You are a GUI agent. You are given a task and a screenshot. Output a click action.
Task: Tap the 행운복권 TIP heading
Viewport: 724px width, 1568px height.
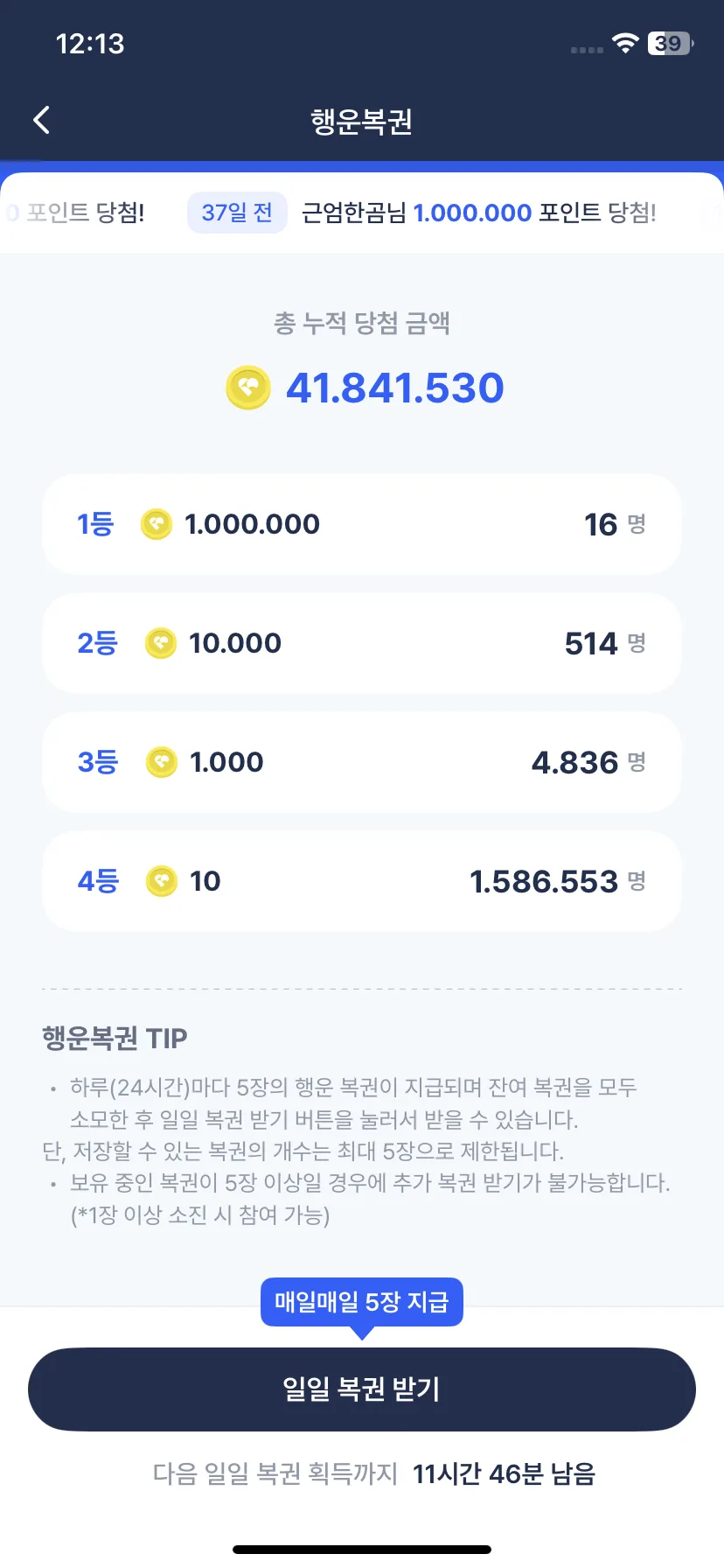115,1038
